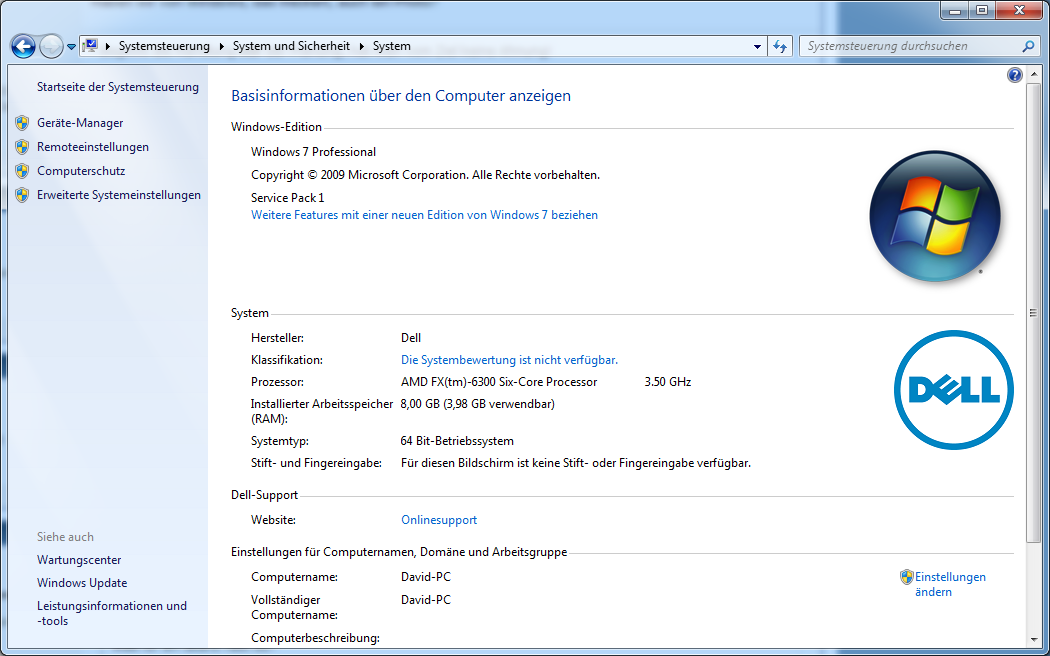Screen dimensions: 1050x656
Task: Select the Windows 7 Professional text
Action: [x=313, y=152]
